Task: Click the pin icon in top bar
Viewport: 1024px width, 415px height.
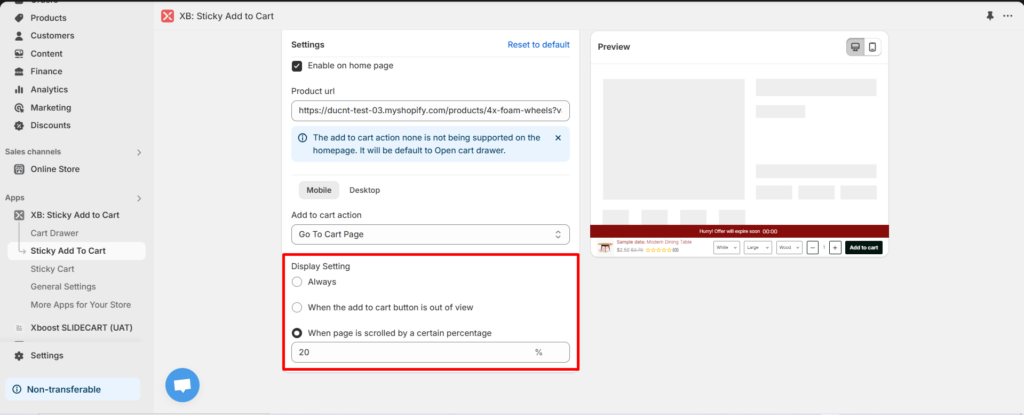Action: coord(990,16)
